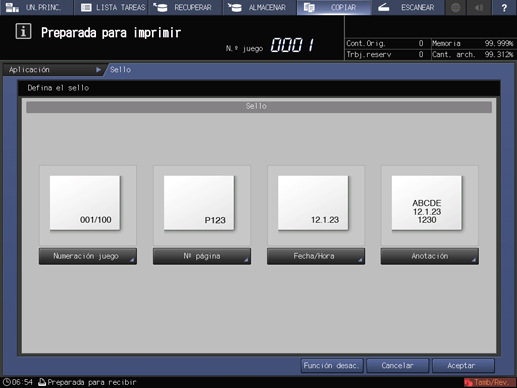Viewport: 517px width, 388px height.
Task: Open Nº página settings
Action: point(202,256)
